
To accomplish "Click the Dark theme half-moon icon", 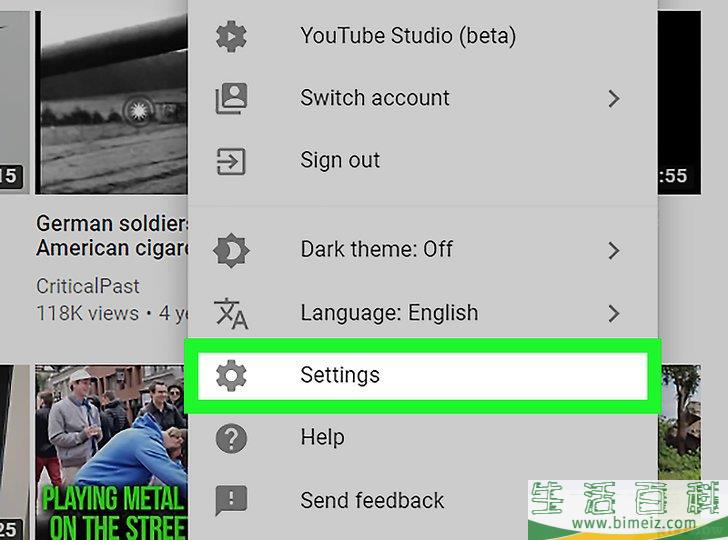I will click(231, 251).
